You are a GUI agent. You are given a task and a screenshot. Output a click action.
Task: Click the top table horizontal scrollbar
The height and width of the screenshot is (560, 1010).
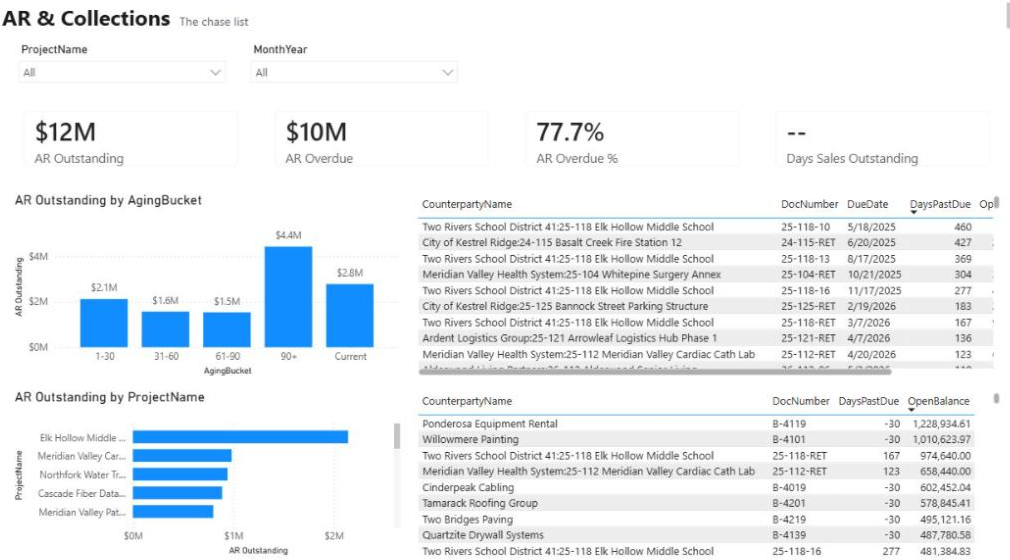click(x=655, y=372)
